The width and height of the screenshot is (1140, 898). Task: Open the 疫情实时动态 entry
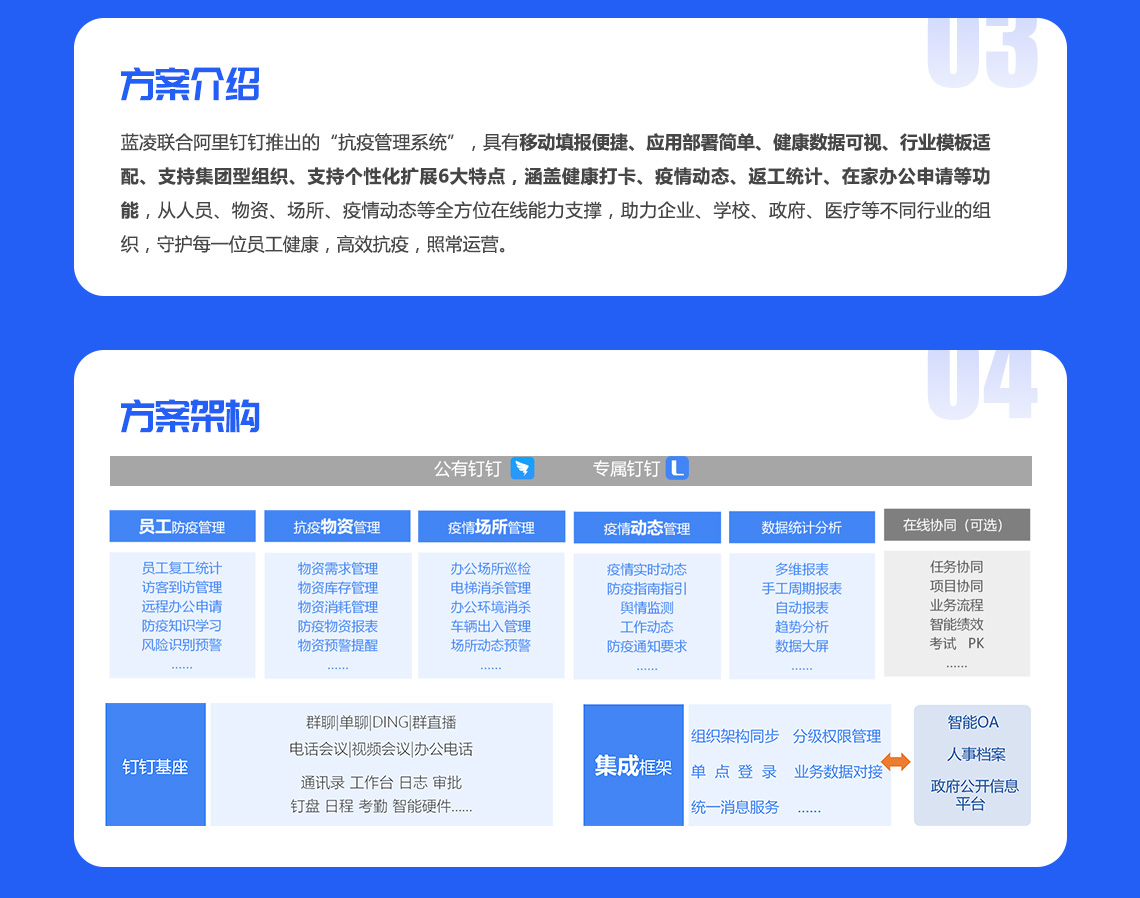point(647,569)
